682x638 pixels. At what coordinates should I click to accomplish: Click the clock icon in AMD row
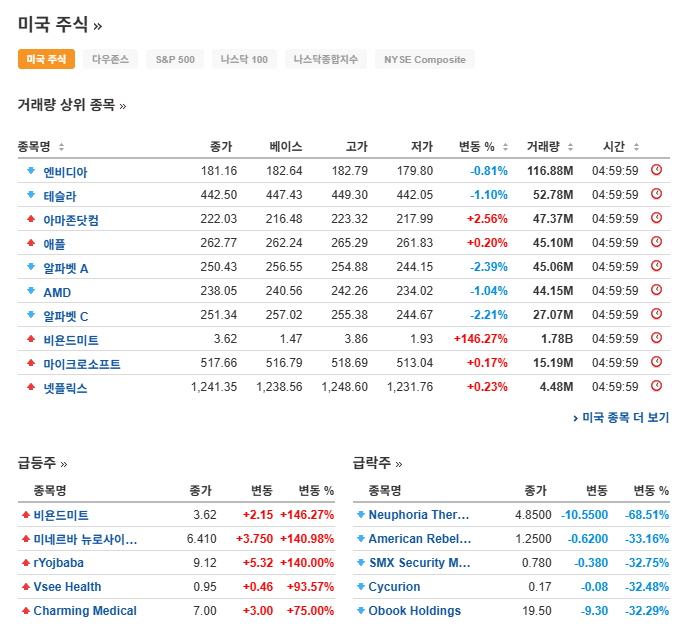pyautogui.click(x=656, y=290)
